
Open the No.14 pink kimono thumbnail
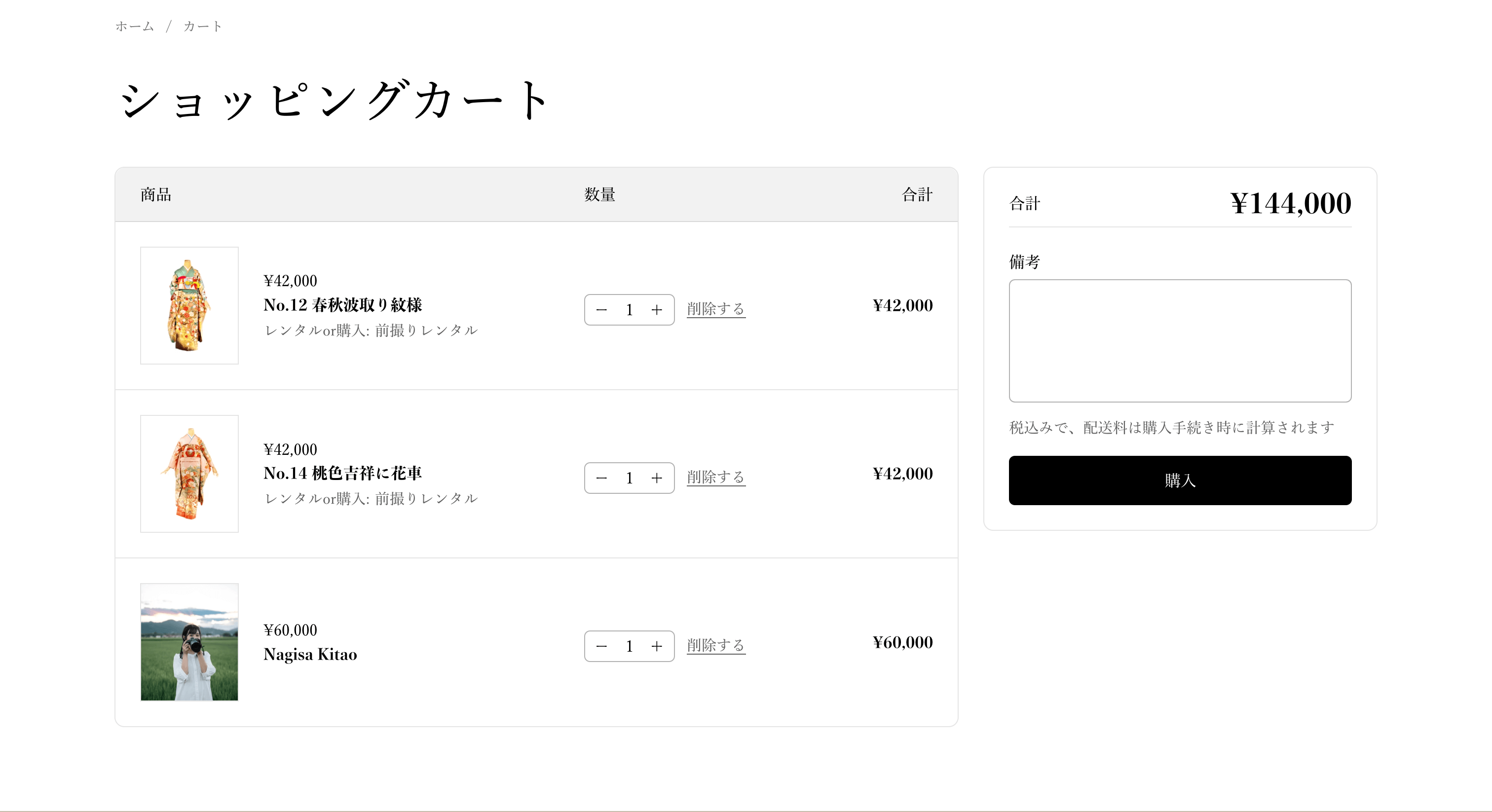(x=189, y=474)
